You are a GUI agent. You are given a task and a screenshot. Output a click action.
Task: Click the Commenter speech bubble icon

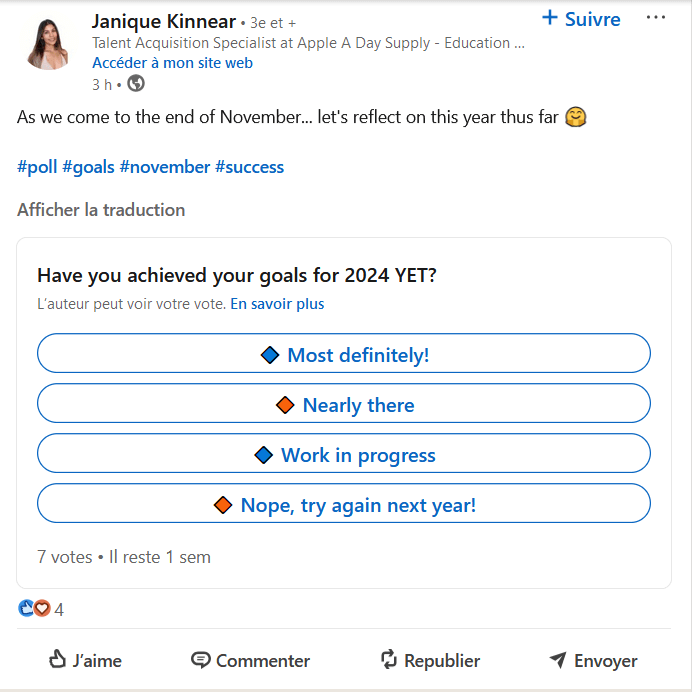[200, 660]
